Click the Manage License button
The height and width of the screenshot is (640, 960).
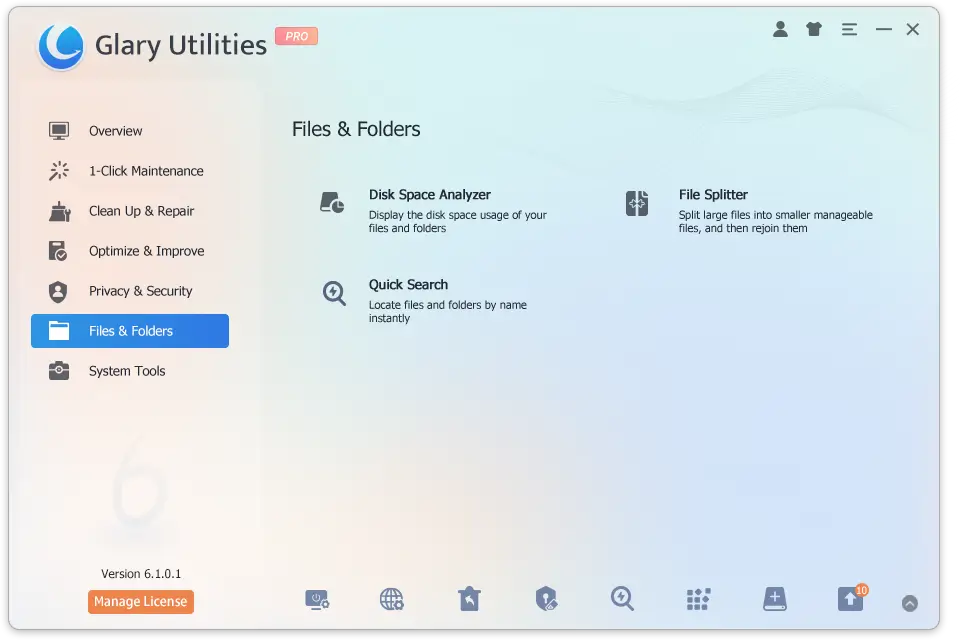[x=140, y=601]
